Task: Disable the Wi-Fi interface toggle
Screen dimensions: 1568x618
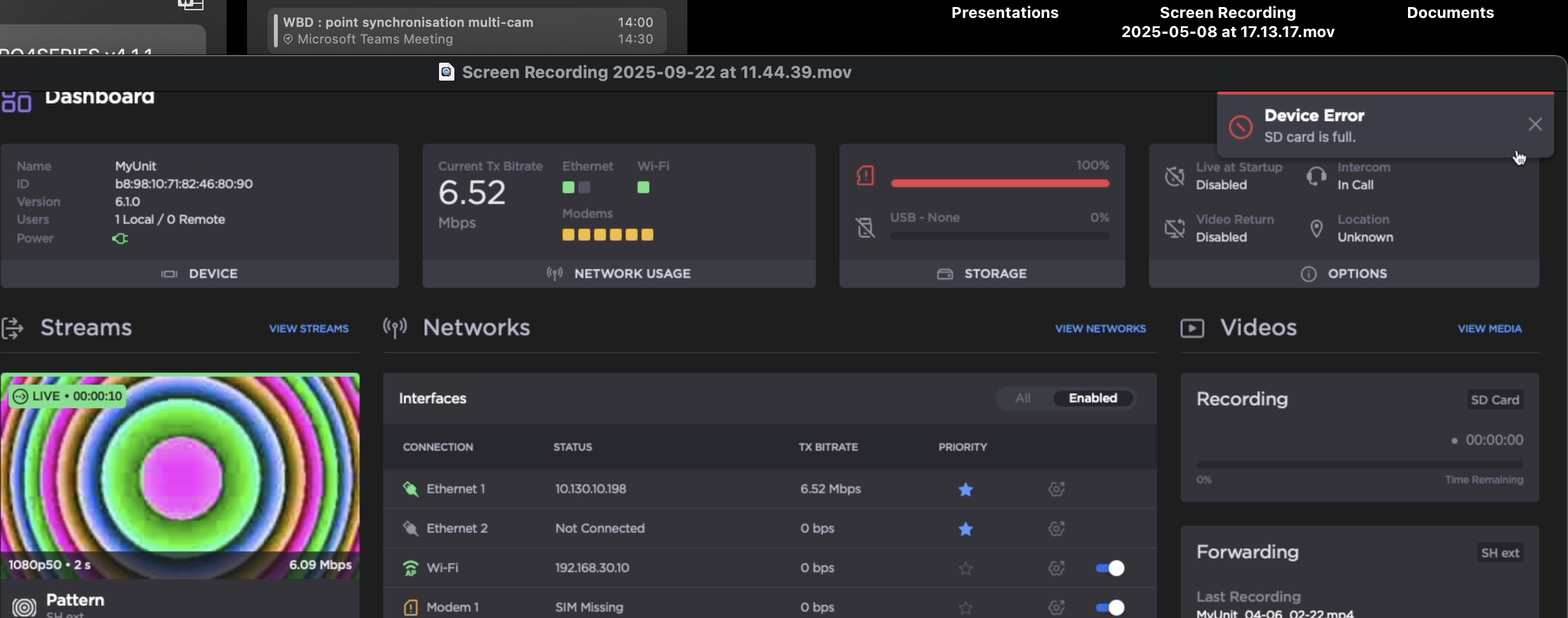Action: (x=1109, y=567)
